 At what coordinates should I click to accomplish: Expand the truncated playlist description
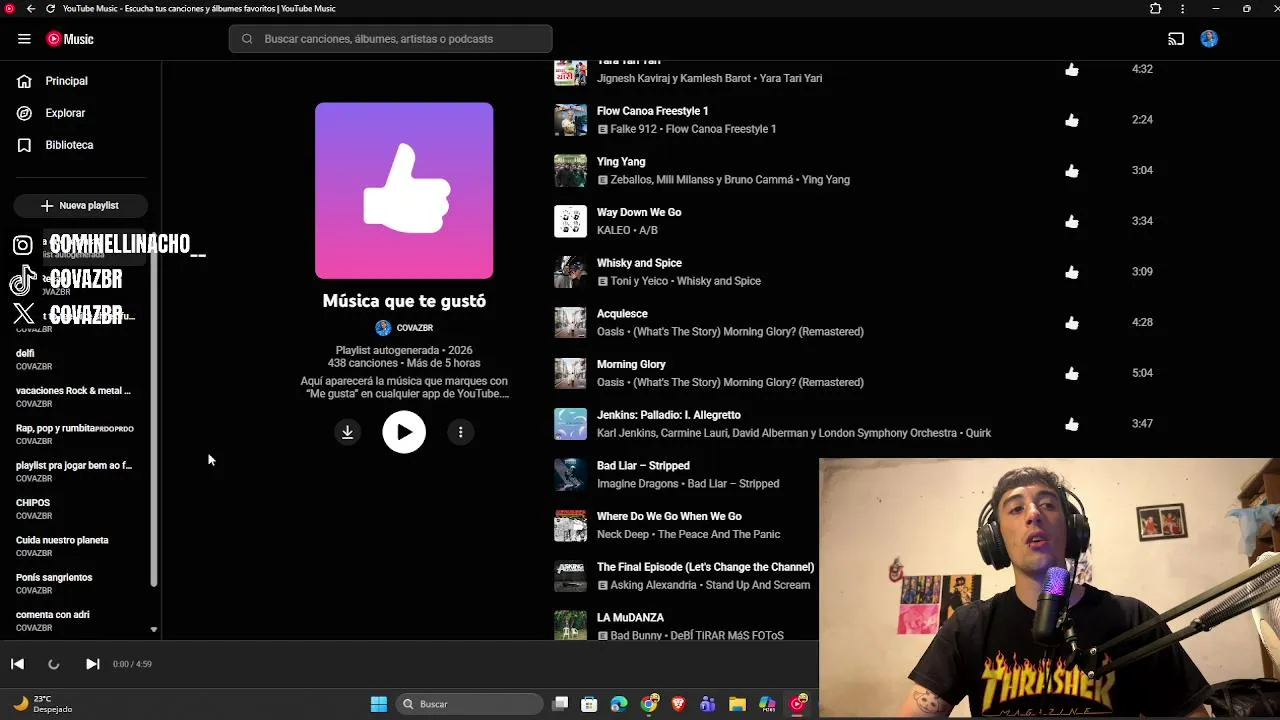click(404, 387)
